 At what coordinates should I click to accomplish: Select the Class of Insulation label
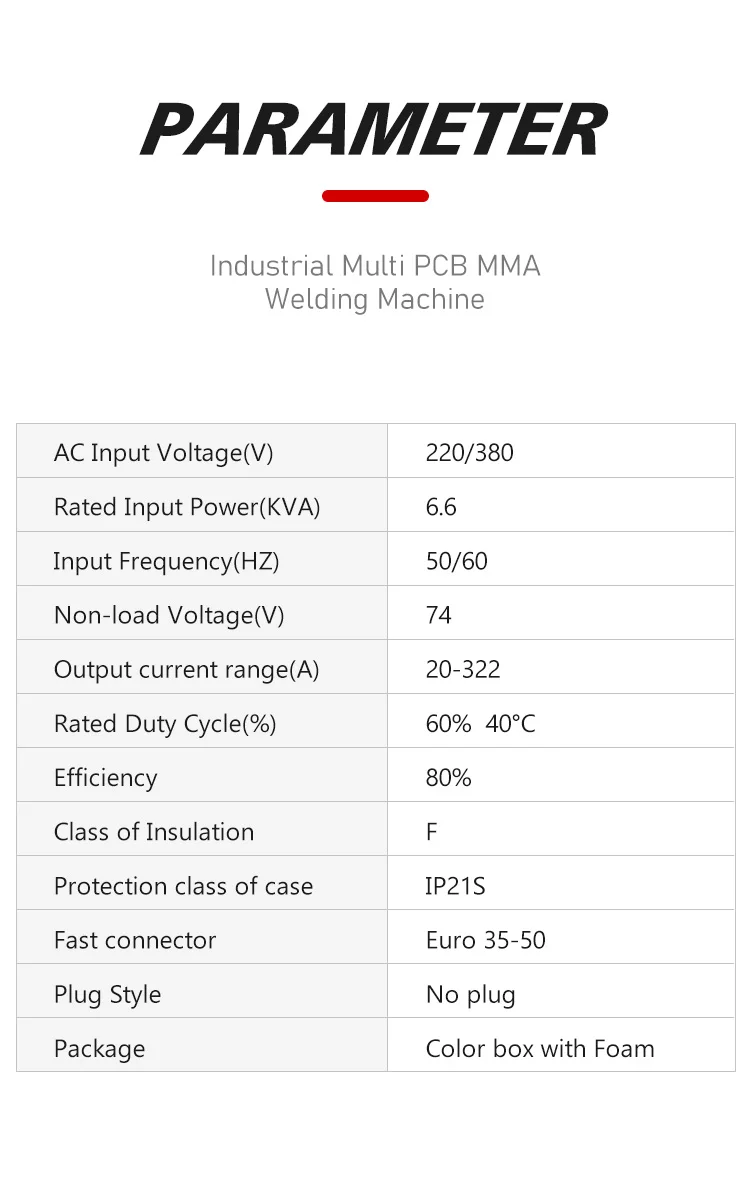[154, 832]
